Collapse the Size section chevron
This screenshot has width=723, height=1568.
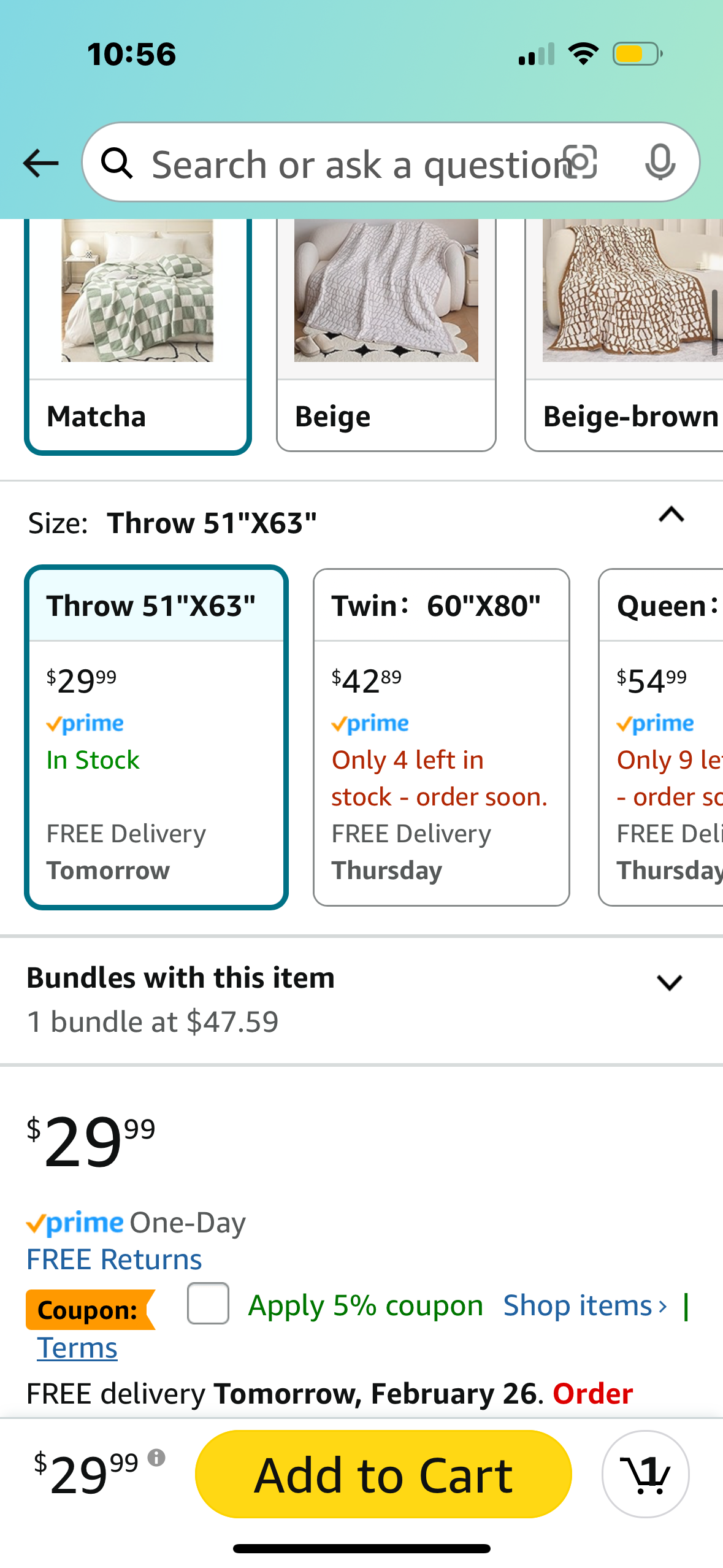coord(671,514)
